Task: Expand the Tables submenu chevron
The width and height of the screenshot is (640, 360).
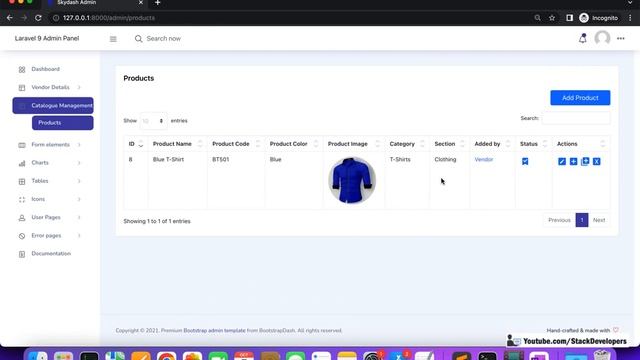Action: (79, 181)
